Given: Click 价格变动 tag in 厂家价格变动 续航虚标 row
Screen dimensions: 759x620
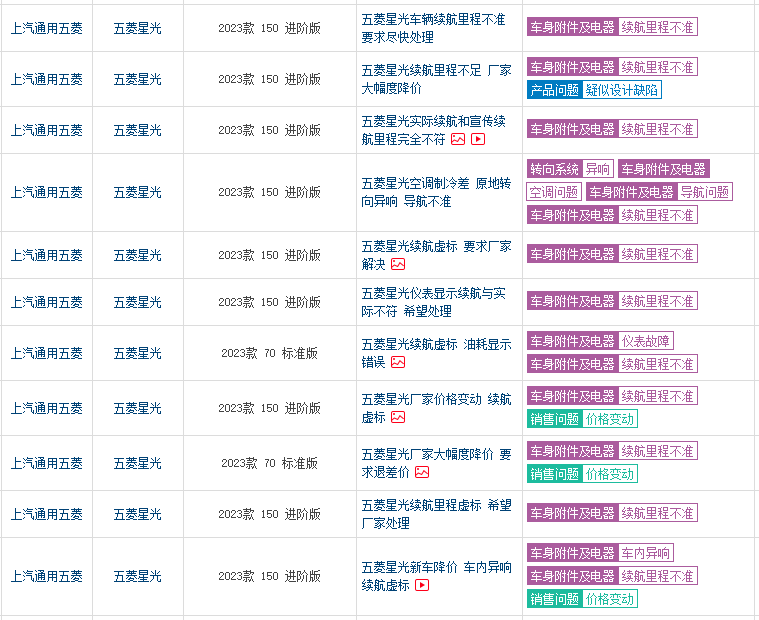Looking at the screenshot, I should click(x=610, y=419).
